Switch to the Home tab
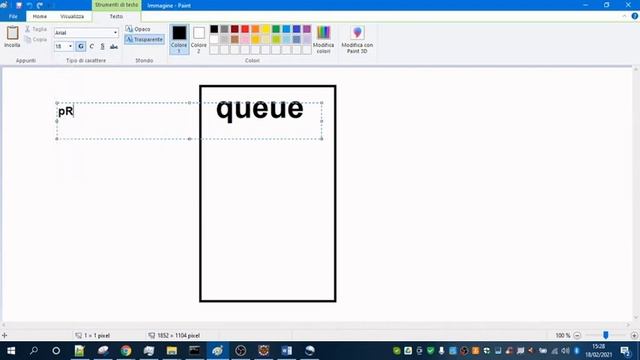Image resolution: width=640 pixels, height=360 pixels. tap(40, 16)
